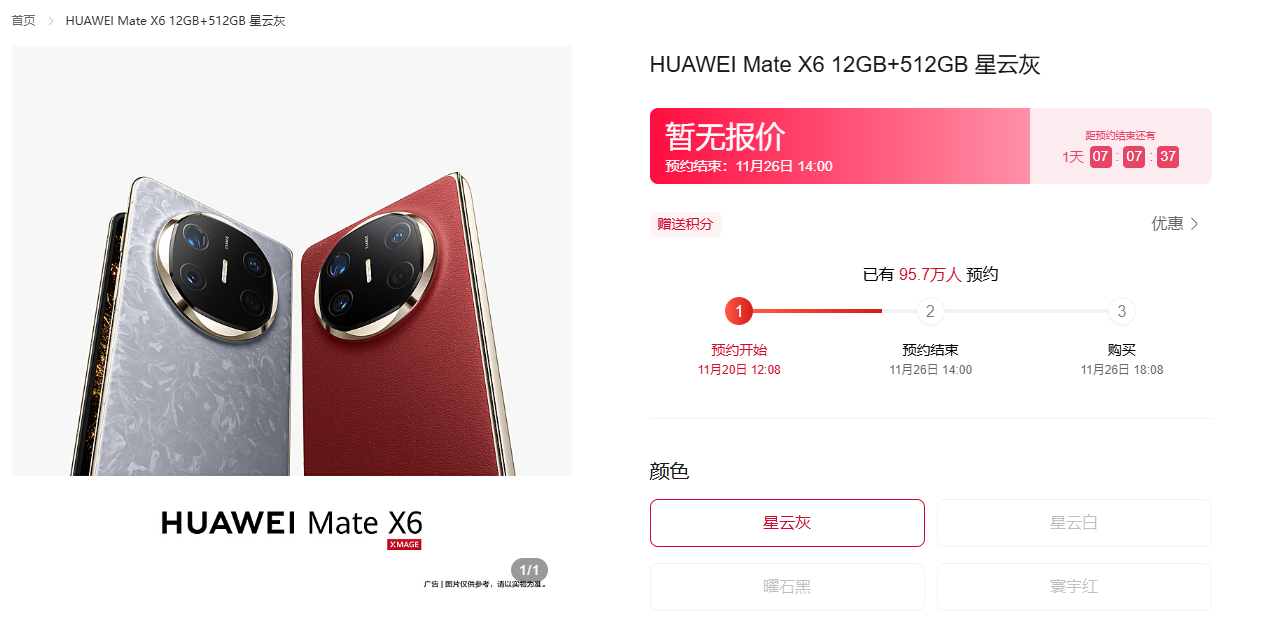This screenshot has height=620, width=1269.
Task: Click the breadcrumb chevron separator
Action: [51, 21]
